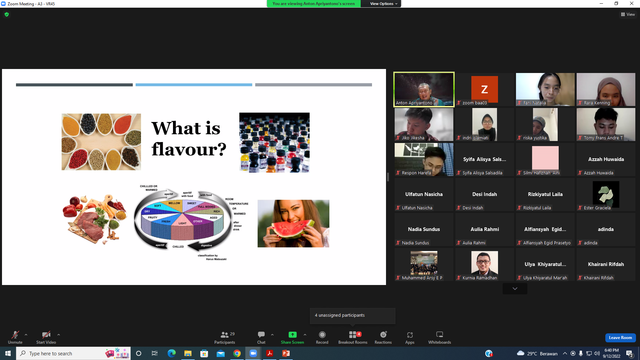The width and height of the screenshot is (640, 360).
Task: Open Microsoft Edge from the taskbar
Action: click(171, 353)
